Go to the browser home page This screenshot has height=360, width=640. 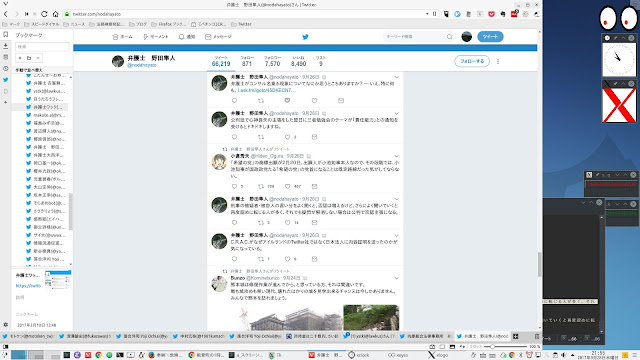56,14
